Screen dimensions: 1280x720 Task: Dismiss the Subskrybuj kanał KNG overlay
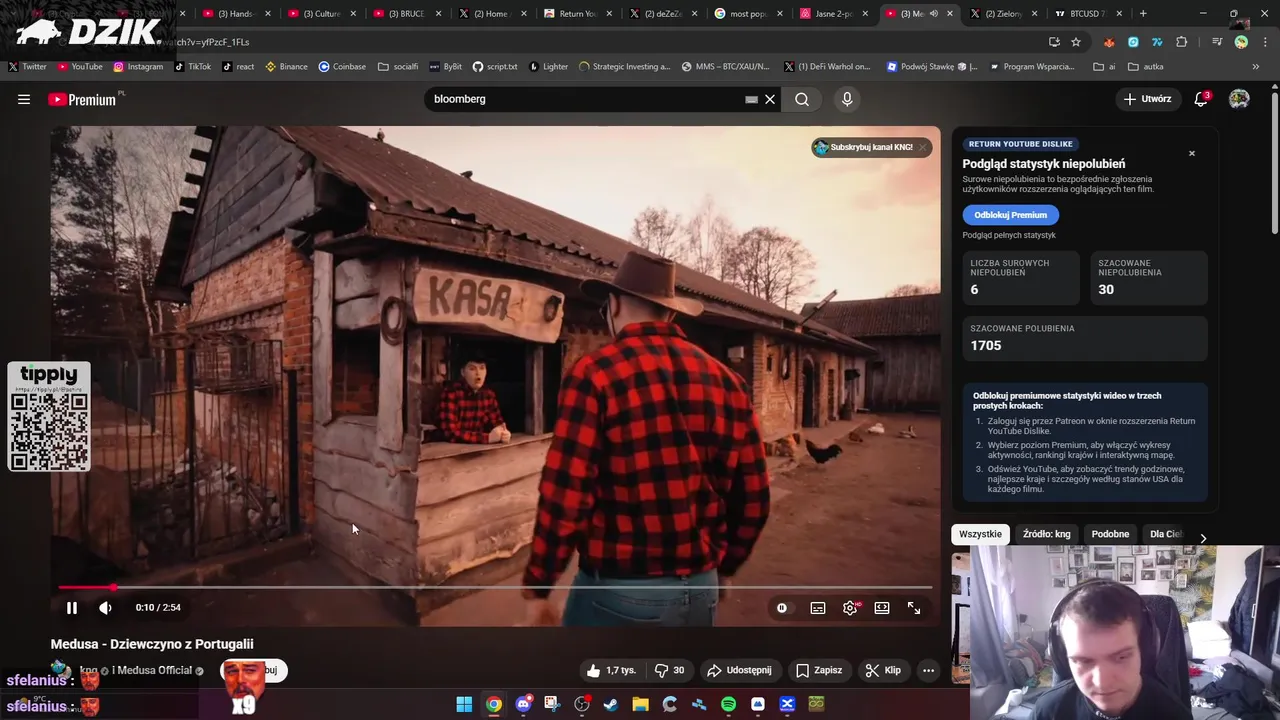click(x=923, y=147)
